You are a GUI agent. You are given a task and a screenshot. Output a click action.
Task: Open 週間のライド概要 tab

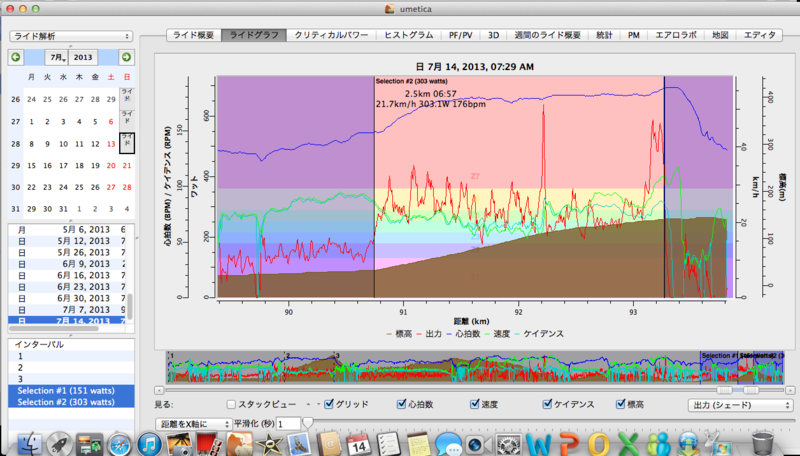tap(547, 35)
